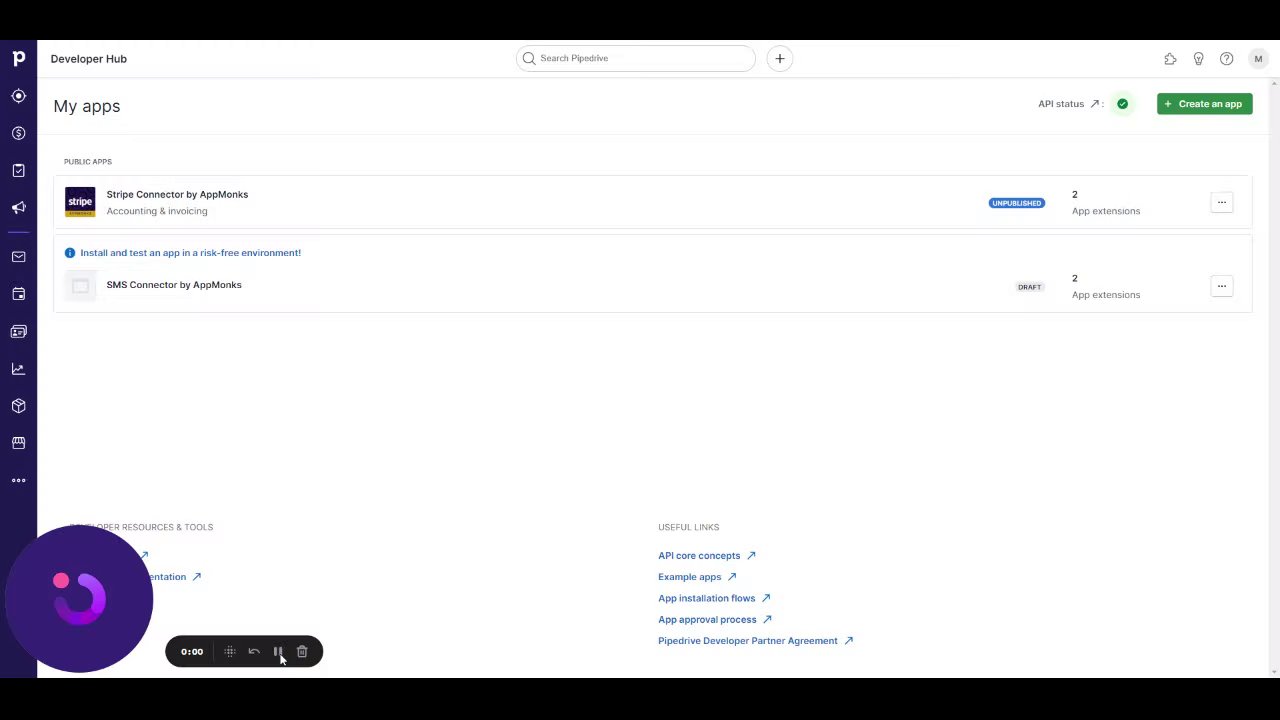Open Leads target icon in sidebar
The image size is (1280, 720).
point(18,96)
